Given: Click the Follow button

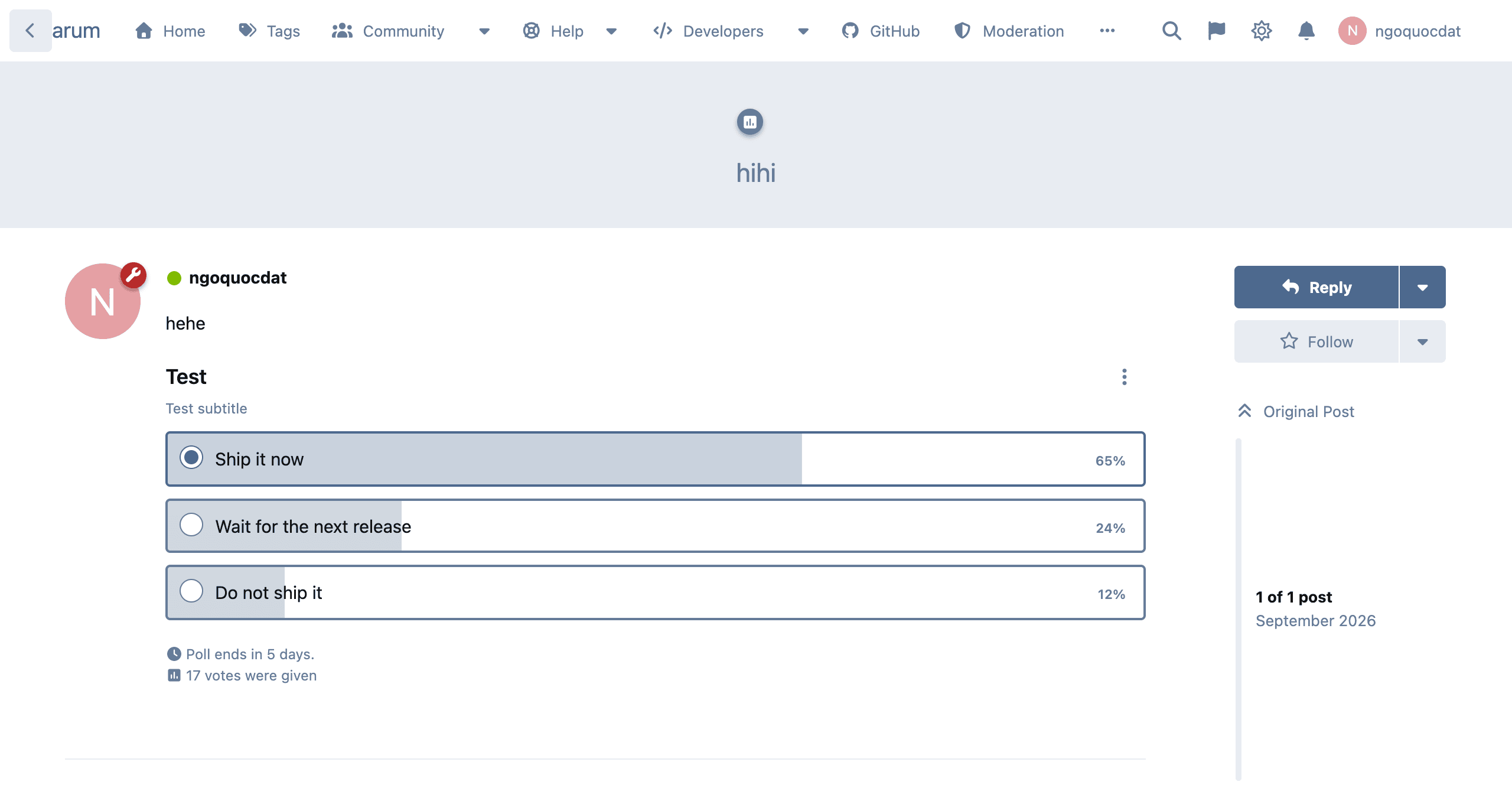Looking at the screenshot, I should click(x=1317, y=342).
